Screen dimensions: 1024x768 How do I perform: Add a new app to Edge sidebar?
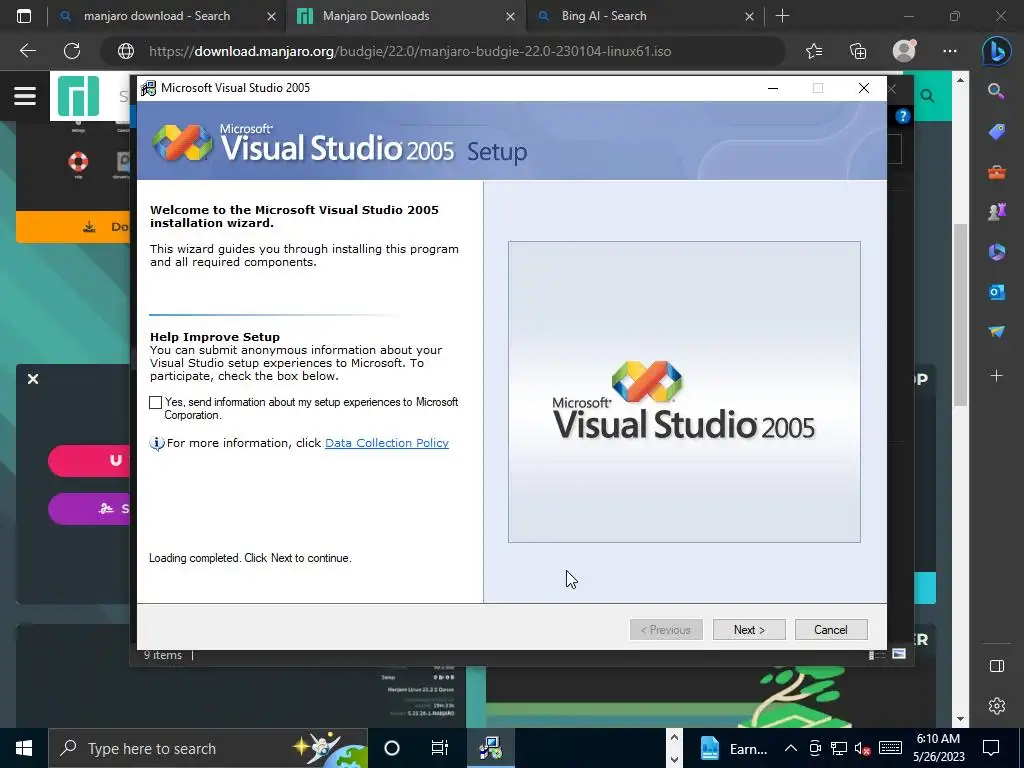(x=997, y=376)
